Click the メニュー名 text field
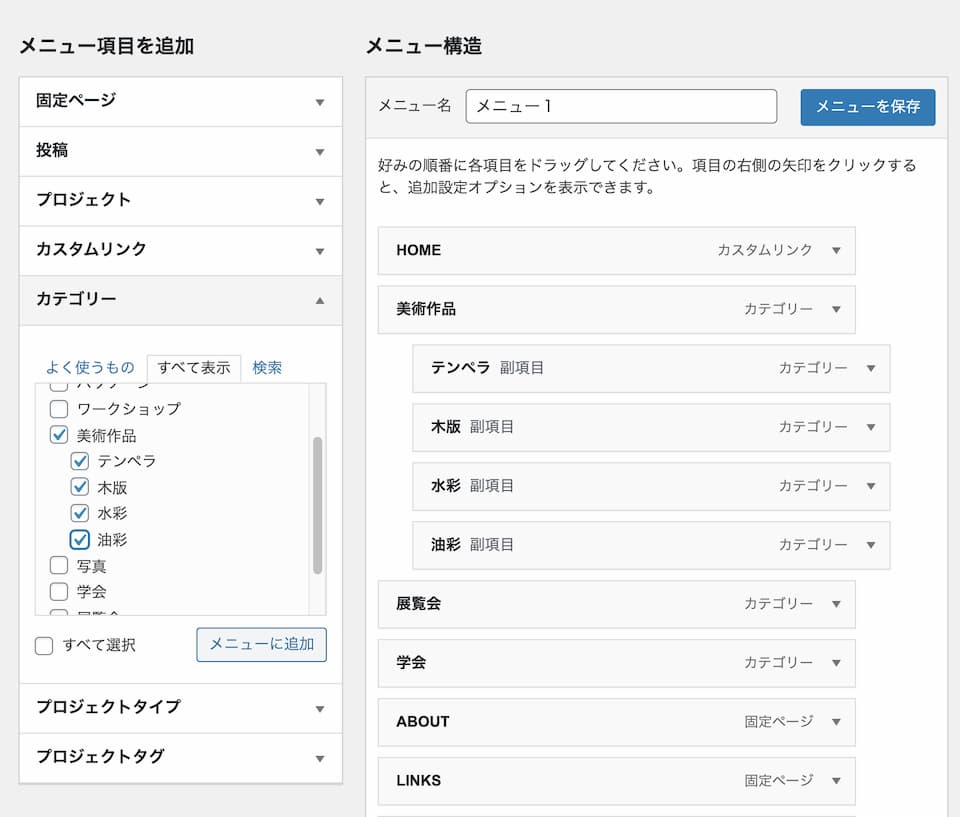Screen dimensions: 960x817 [621, 107]
